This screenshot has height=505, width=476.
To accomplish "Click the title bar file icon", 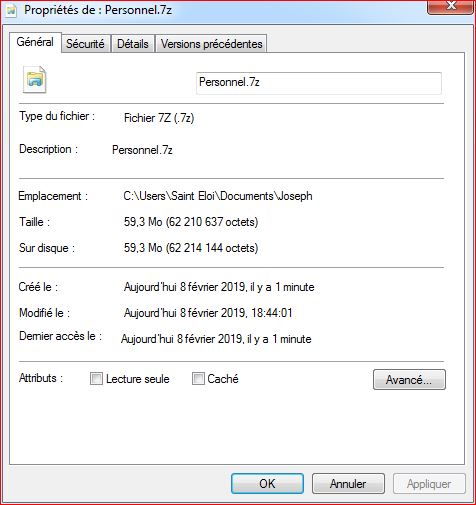I will click(11, 11).
